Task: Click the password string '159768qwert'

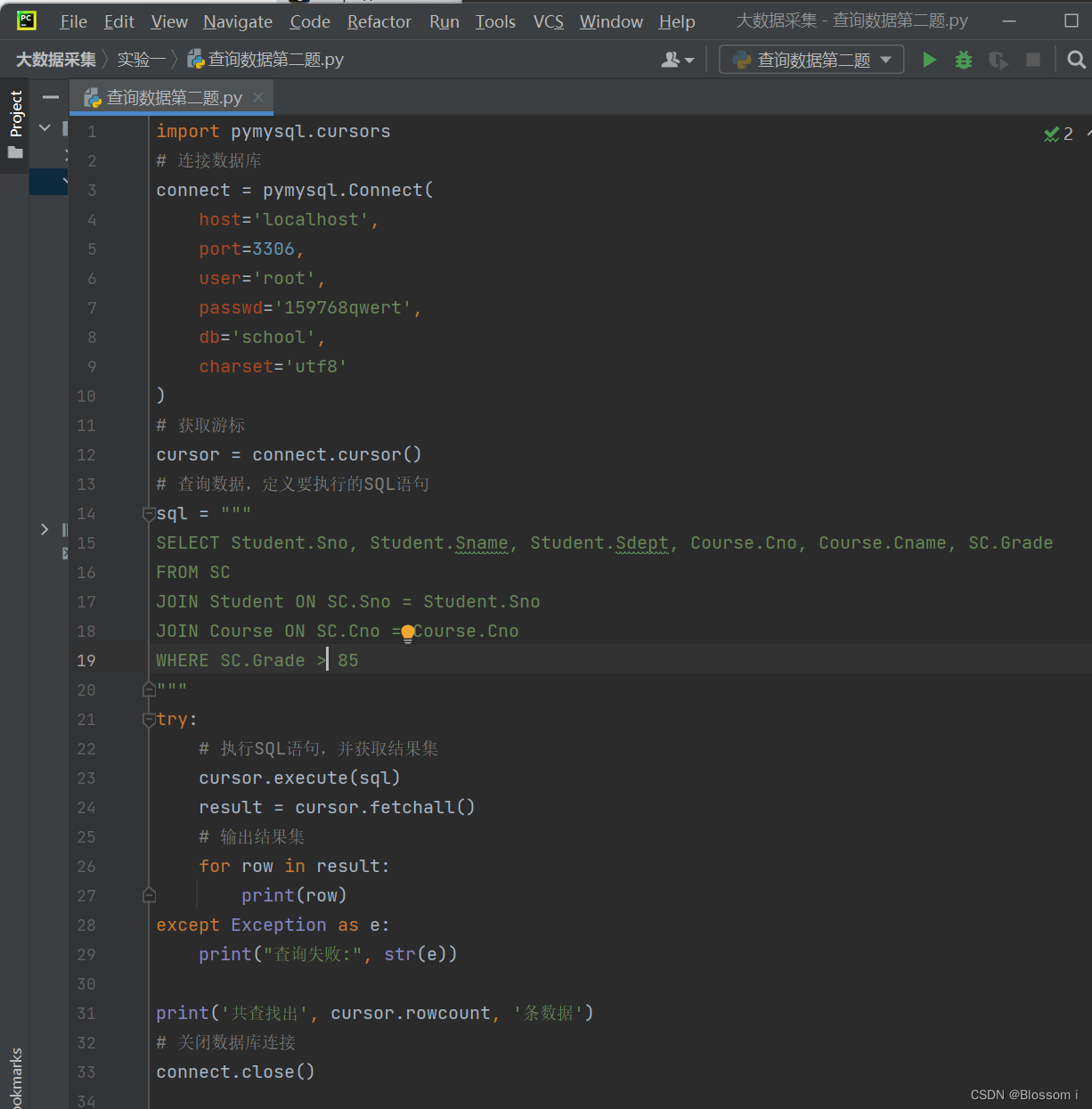Action: [343, 307]
